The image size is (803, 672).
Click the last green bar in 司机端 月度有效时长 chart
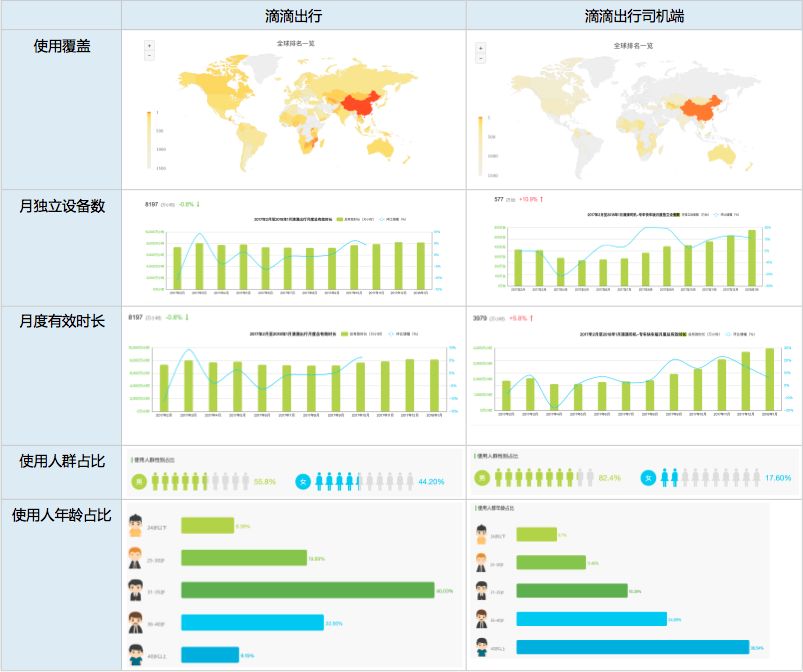770,379
